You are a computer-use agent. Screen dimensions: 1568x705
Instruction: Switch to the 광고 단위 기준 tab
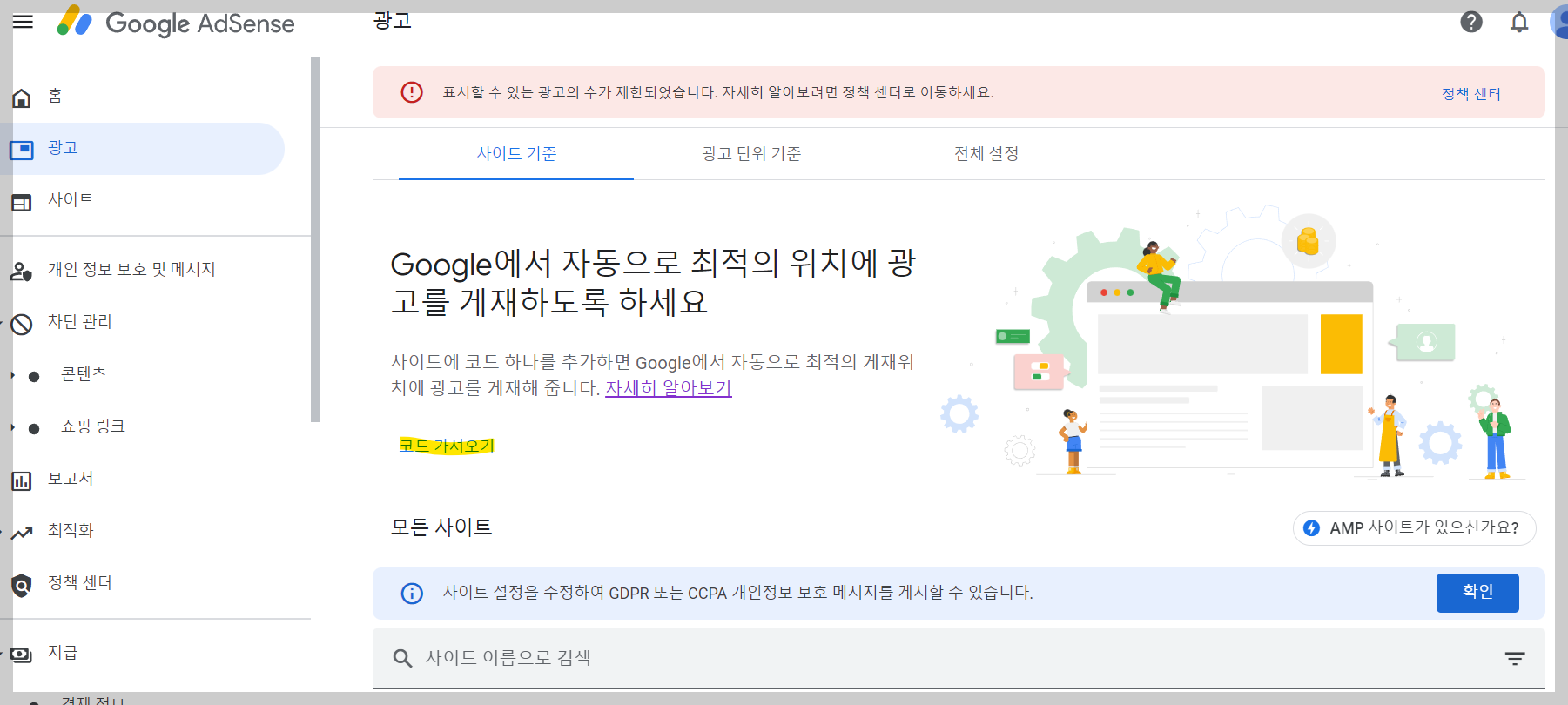tap(751, 154)
